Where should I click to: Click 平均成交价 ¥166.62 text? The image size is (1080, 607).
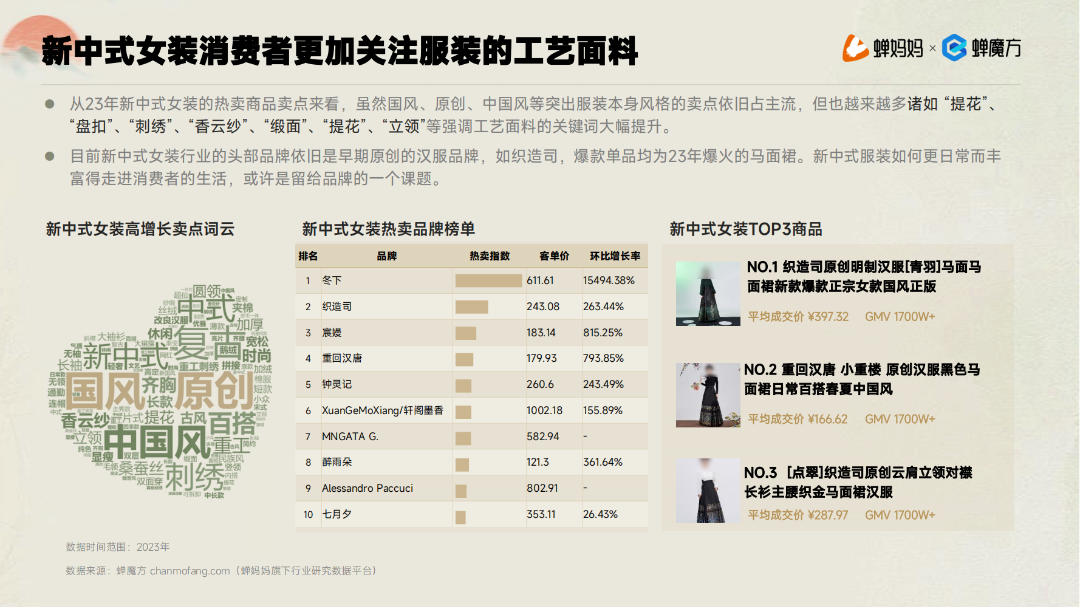(798, 419)
